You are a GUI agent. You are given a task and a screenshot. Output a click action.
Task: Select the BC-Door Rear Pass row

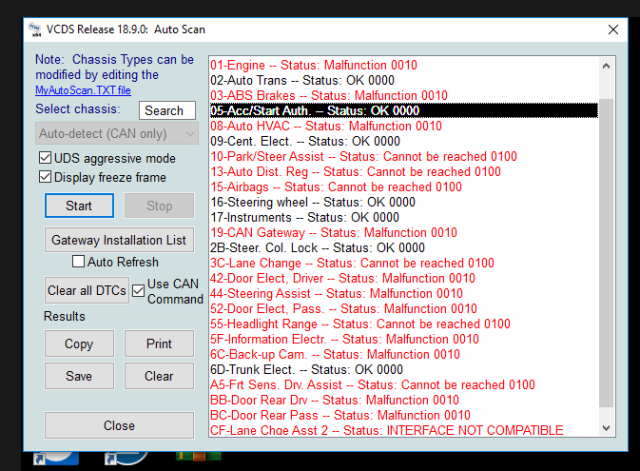pyautogui.click(x=404, y=415)
